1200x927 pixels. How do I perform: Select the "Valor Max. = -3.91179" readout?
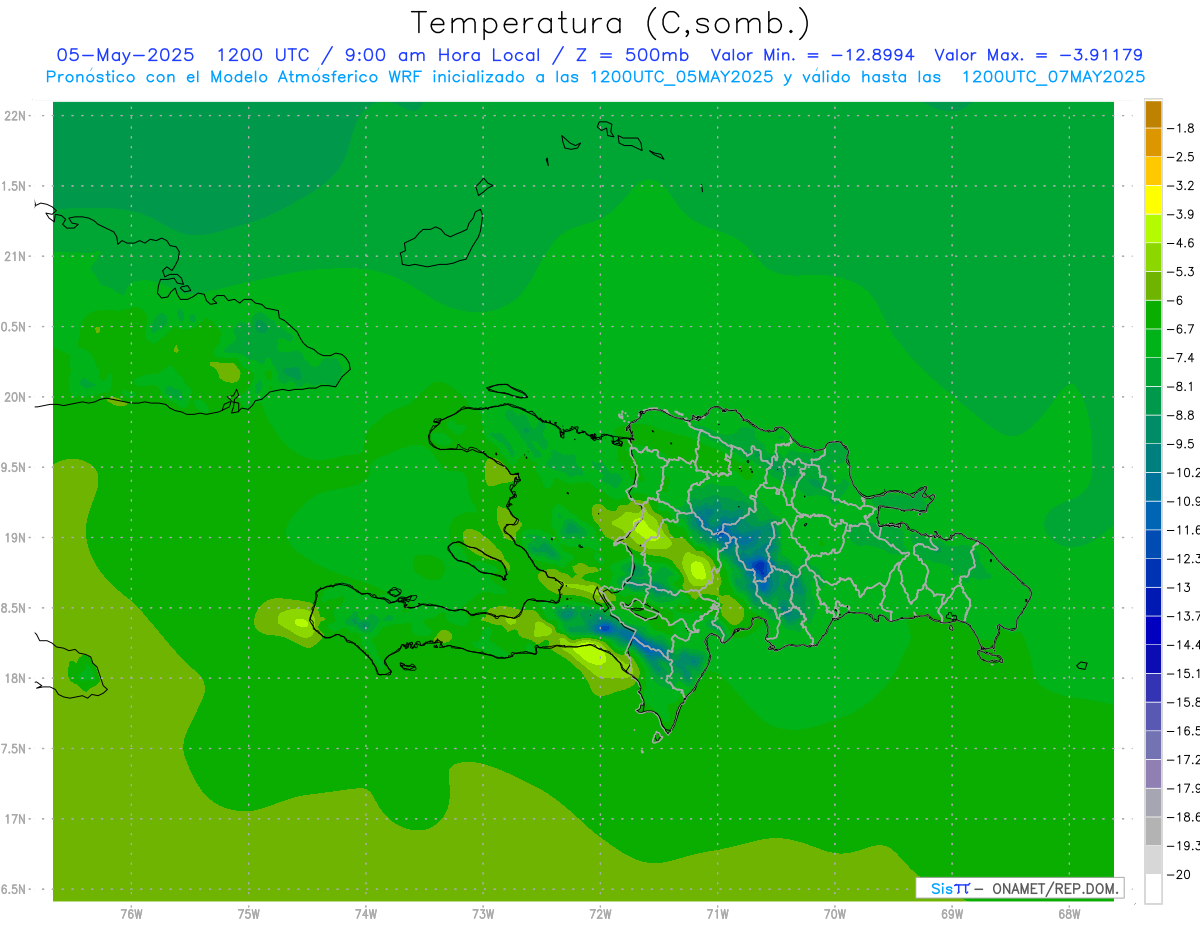click(1038, 55)
